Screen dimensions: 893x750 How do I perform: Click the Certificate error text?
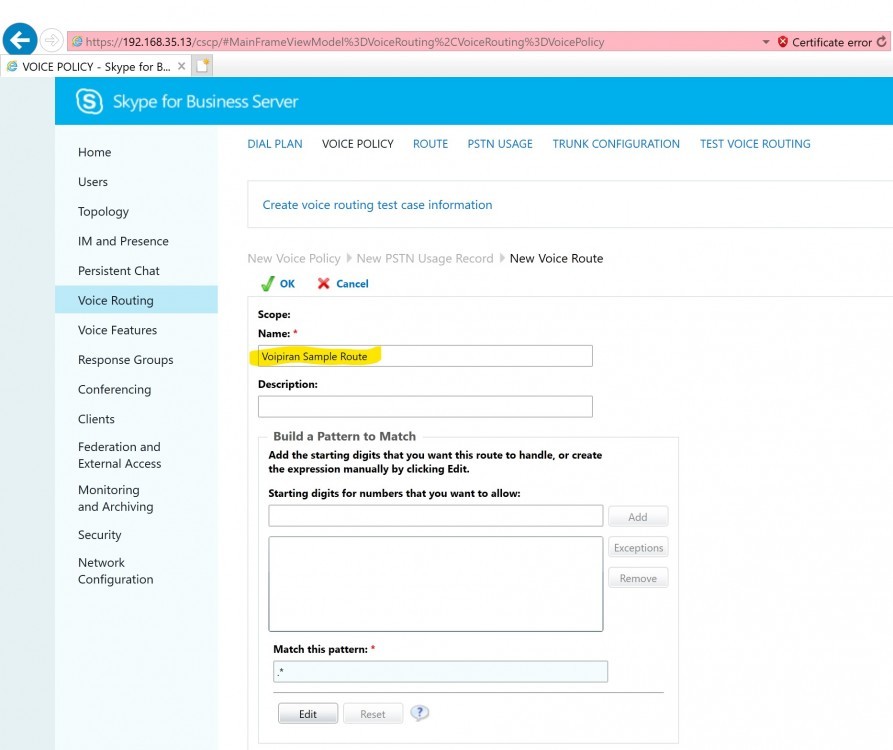831,42
